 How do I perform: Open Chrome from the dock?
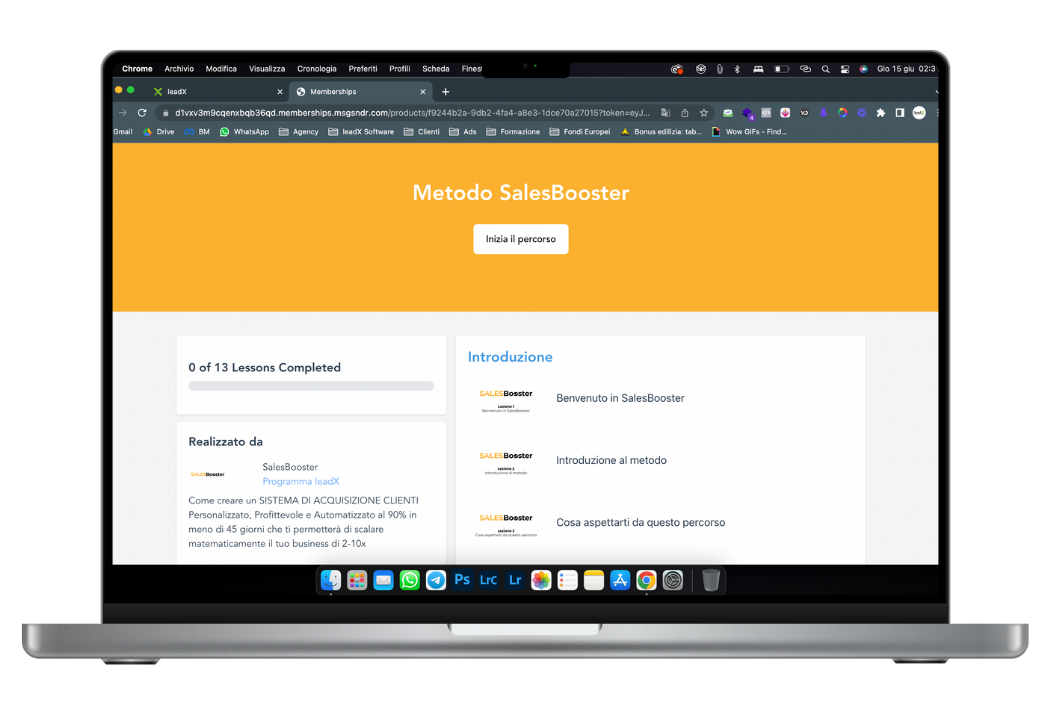646,580
